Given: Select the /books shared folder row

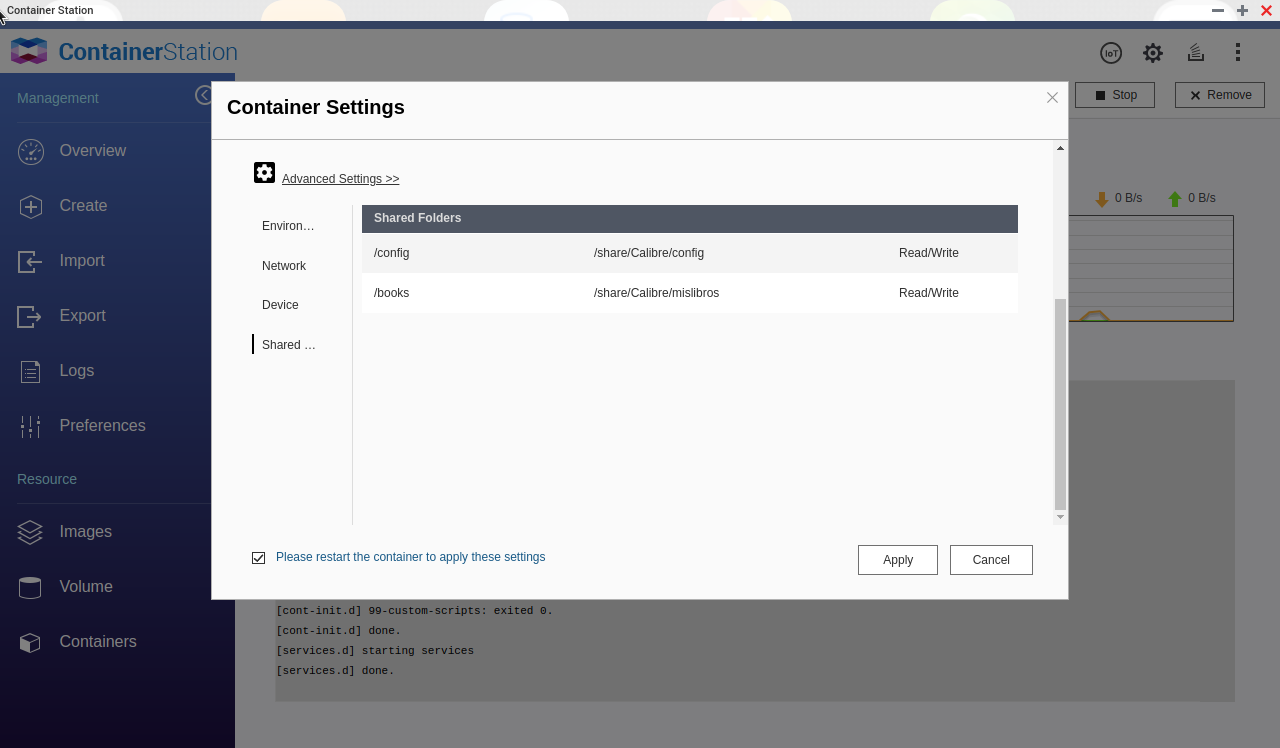Looking at the screenshot, I should (x=689, y=293).
